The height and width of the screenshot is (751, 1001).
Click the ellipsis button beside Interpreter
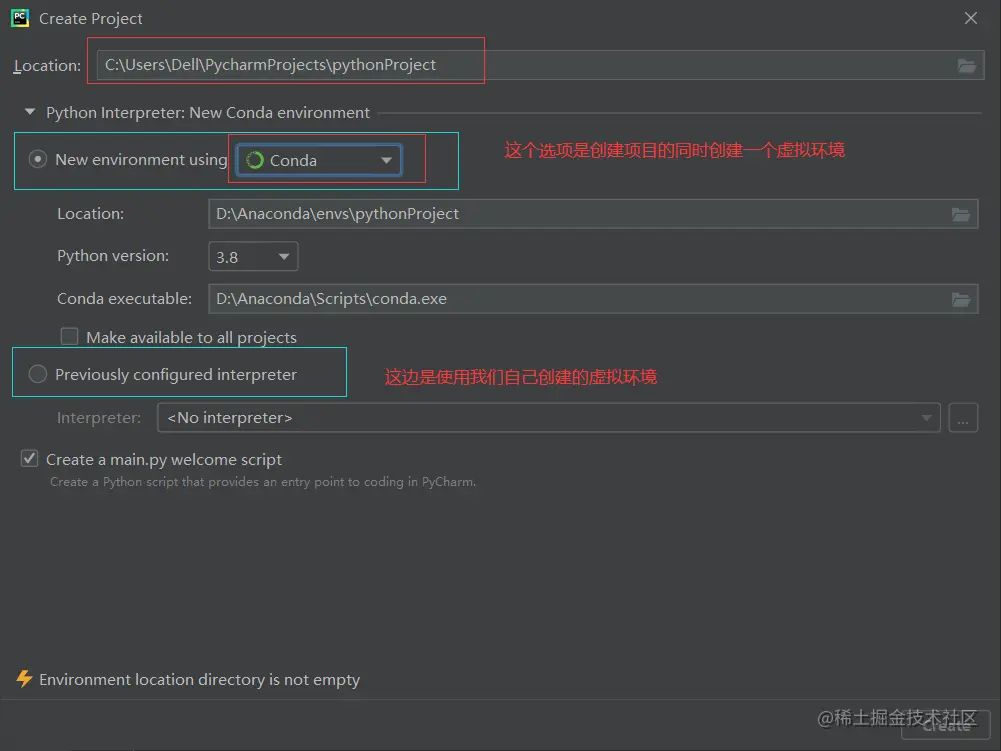pos(963,418)
